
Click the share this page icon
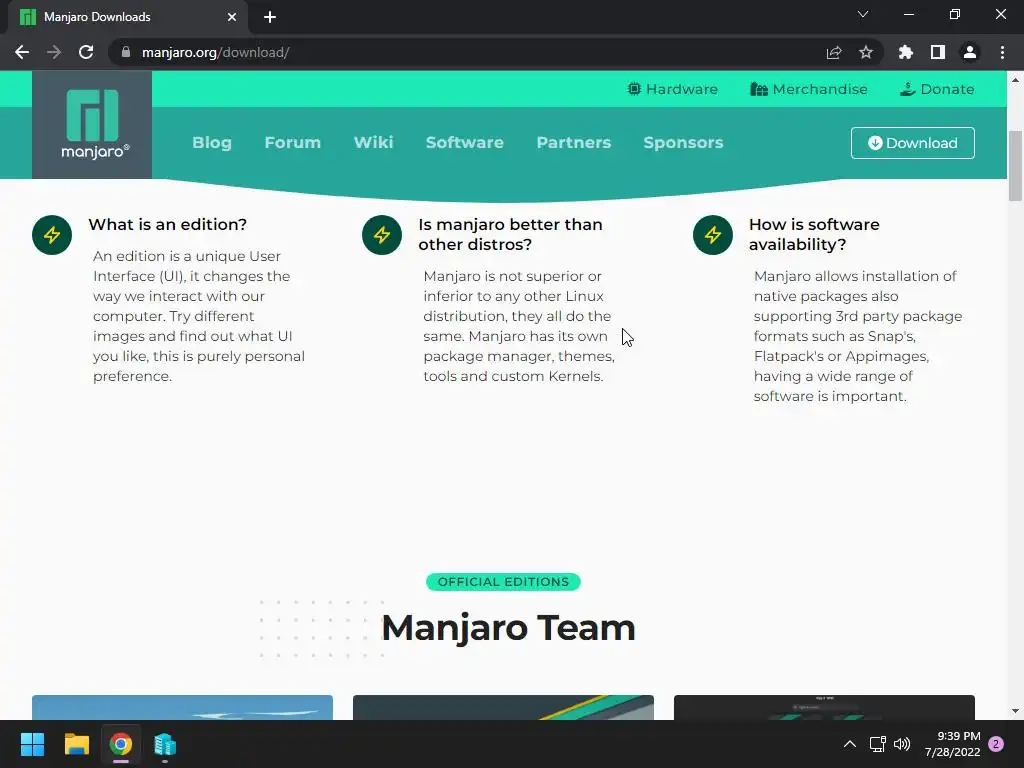pyautogui.click(x=834, y=52)
